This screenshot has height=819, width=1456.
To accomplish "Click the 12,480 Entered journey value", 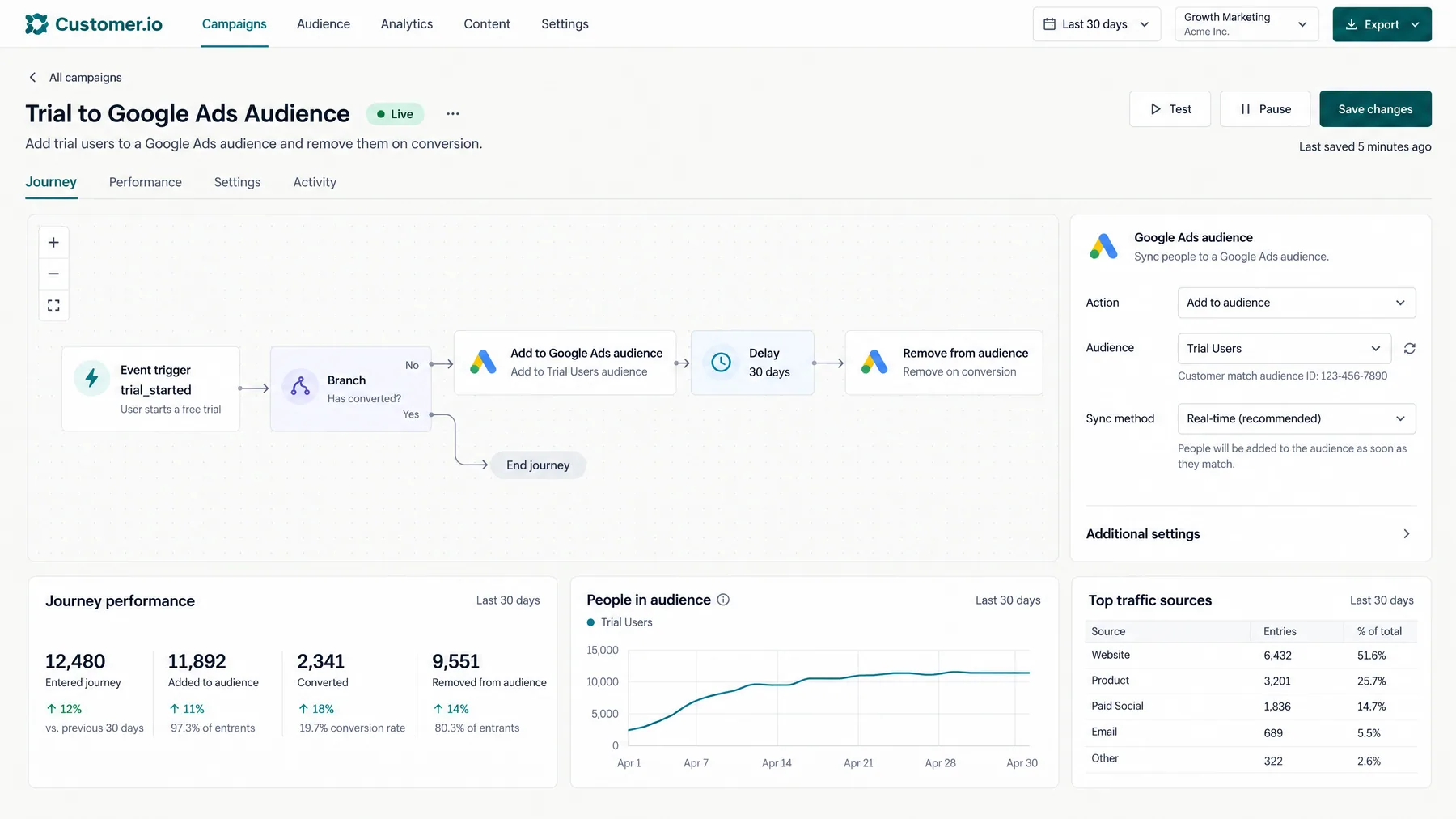I will coord(75,661).
